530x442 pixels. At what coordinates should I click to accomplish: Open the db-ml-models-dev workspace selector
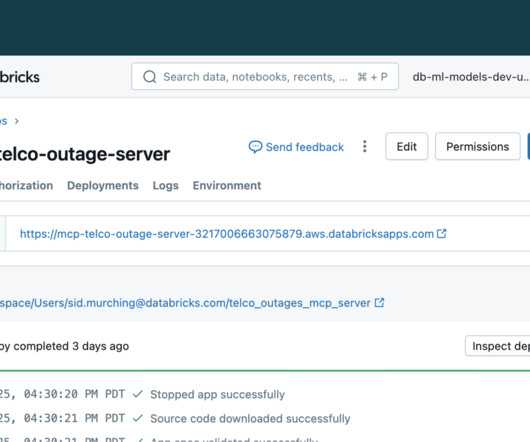click(x=471, y=77)
